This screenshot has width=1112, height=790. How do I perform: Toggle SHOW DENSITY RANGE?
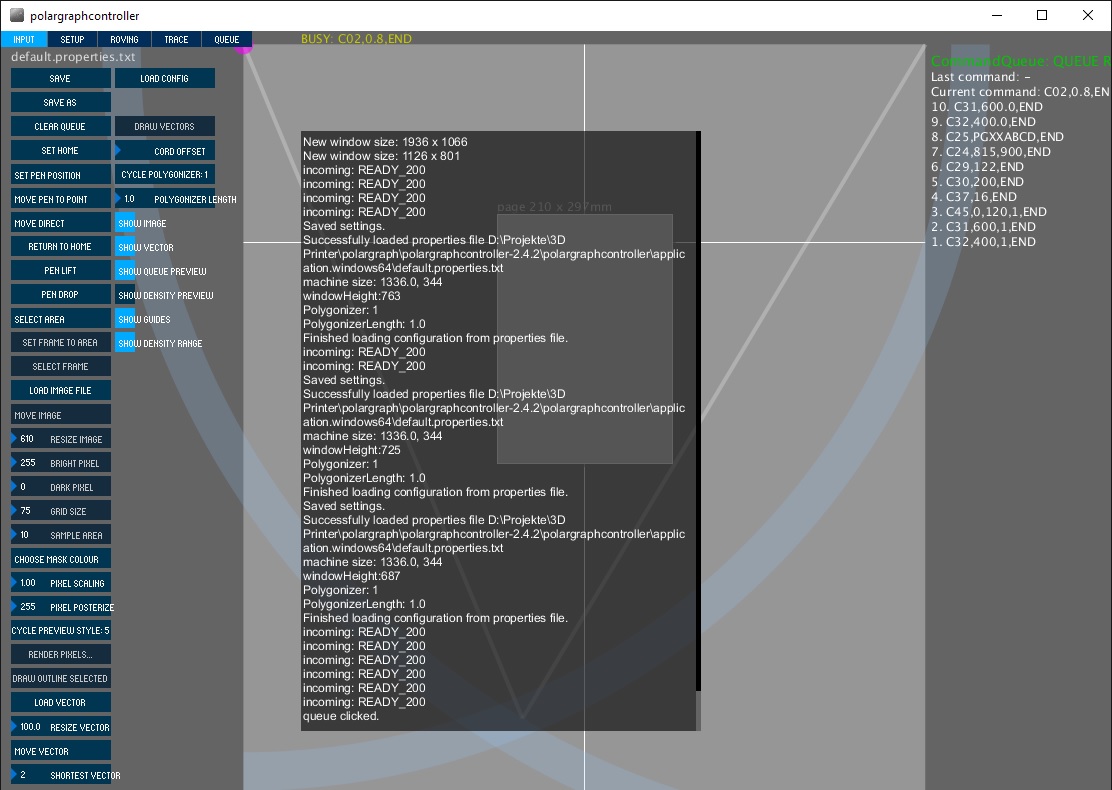[124, 343]
